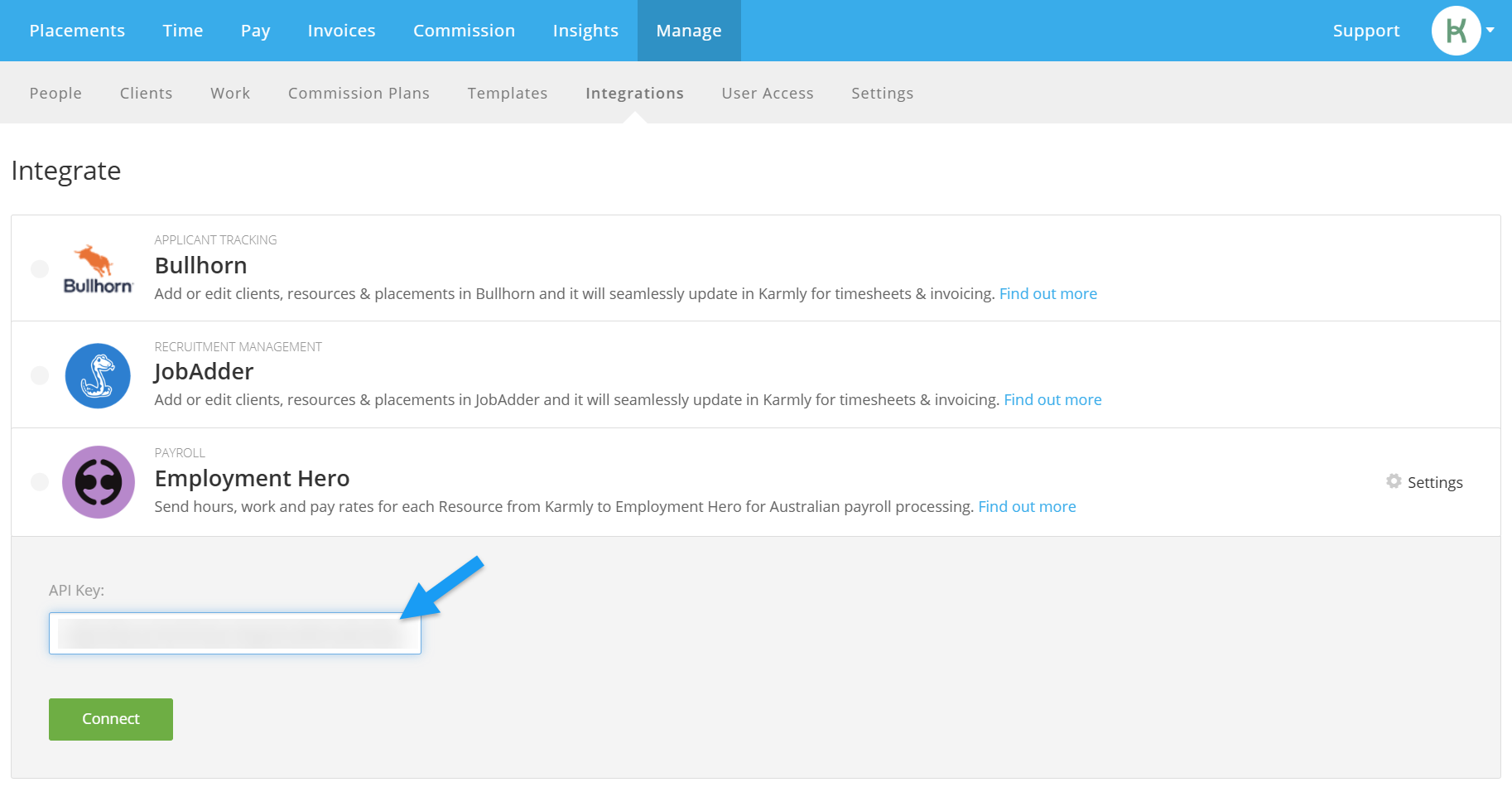
Task: Switch to the Clients tab
Action: [x=146, y=93]
